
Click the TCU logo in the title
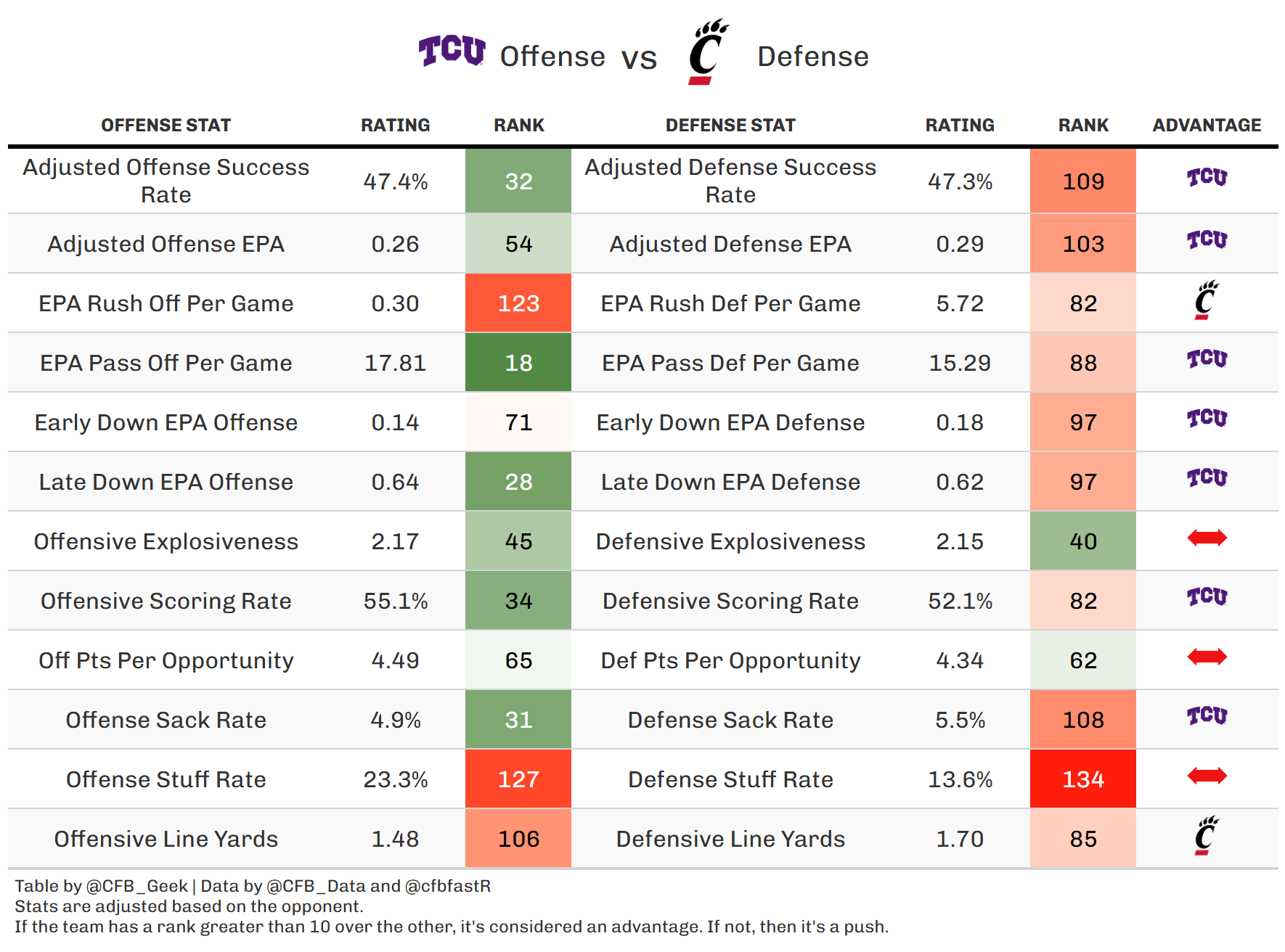[x=452, y=52]
